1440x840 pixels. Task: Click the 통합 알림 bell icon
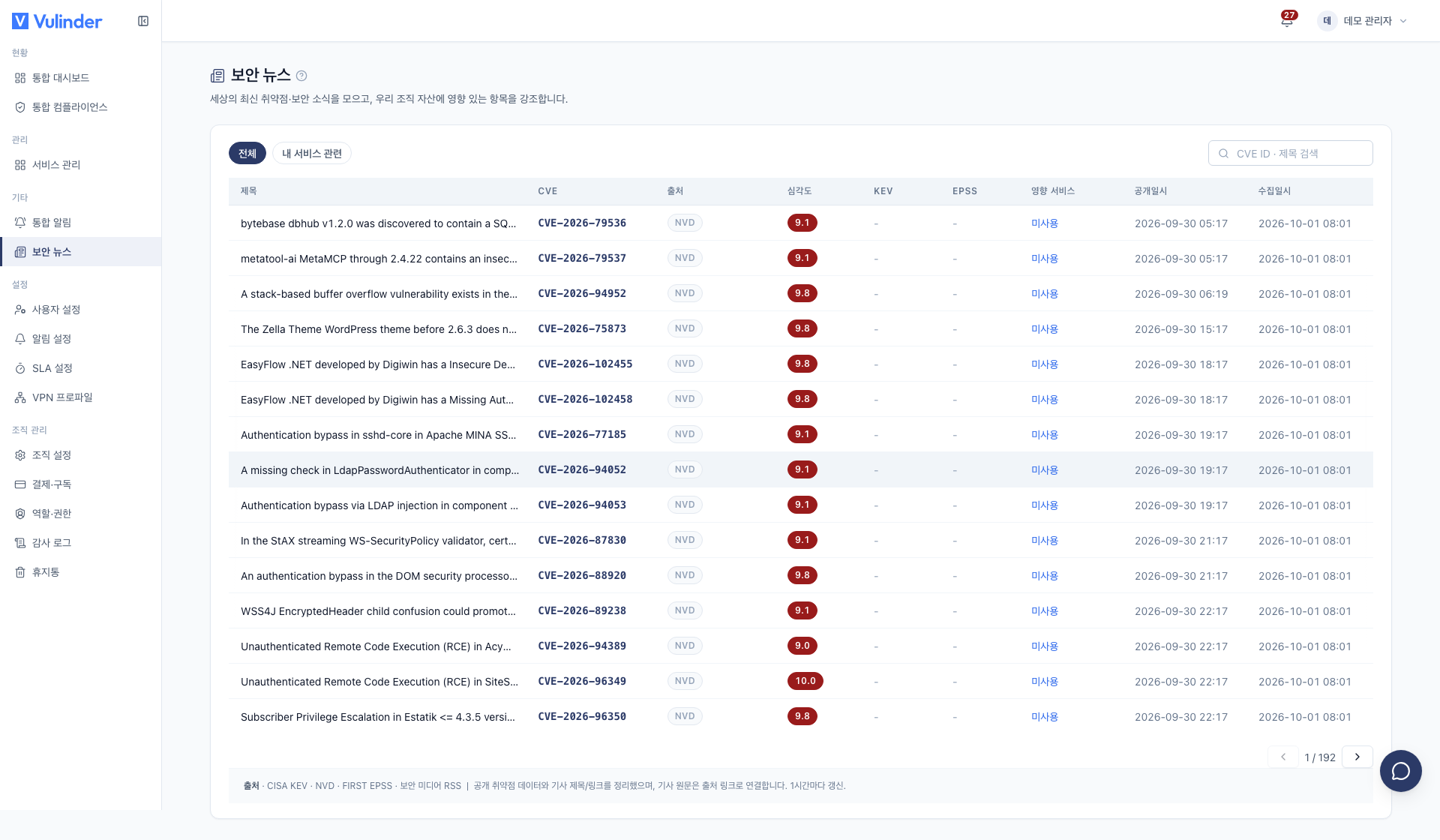(20, 223)
